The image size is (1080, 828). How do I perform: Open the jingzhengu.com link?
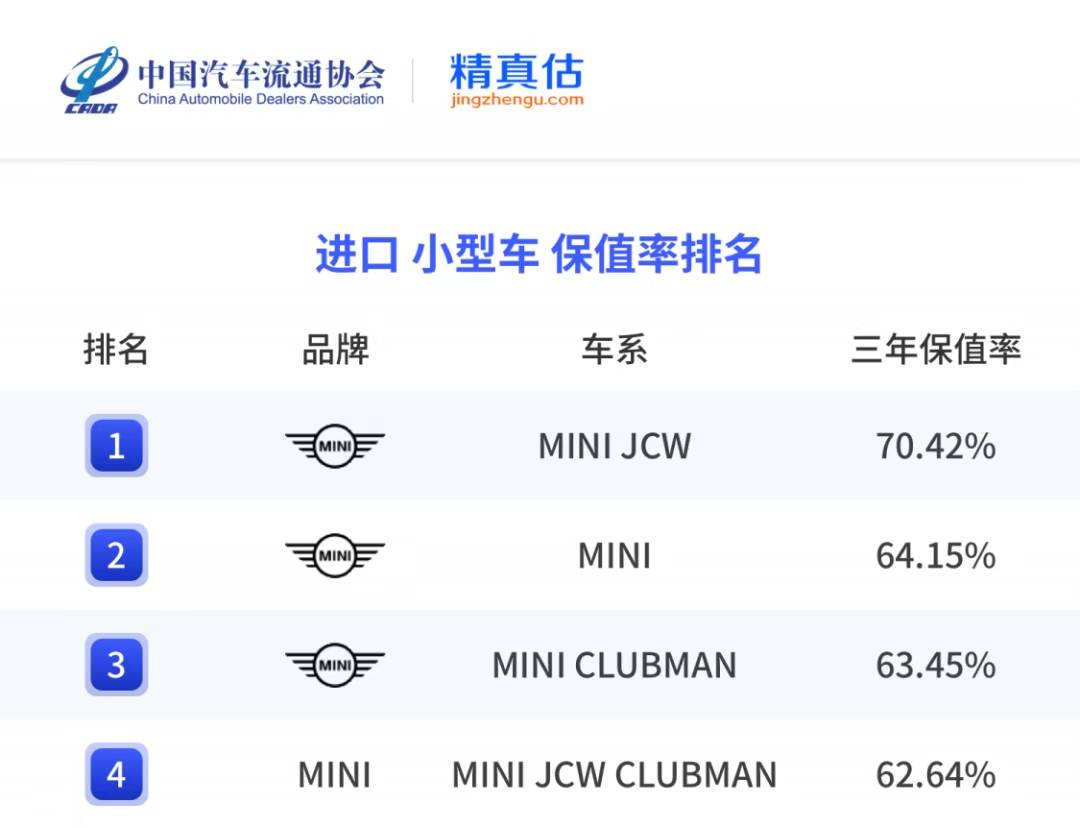[516, 100]
